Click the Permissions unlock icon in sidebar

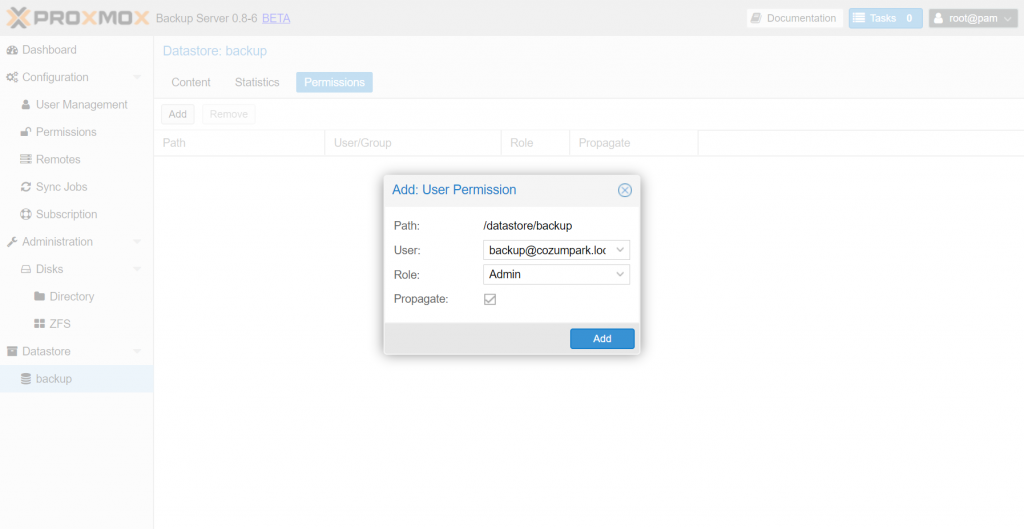tap(26, 132)
